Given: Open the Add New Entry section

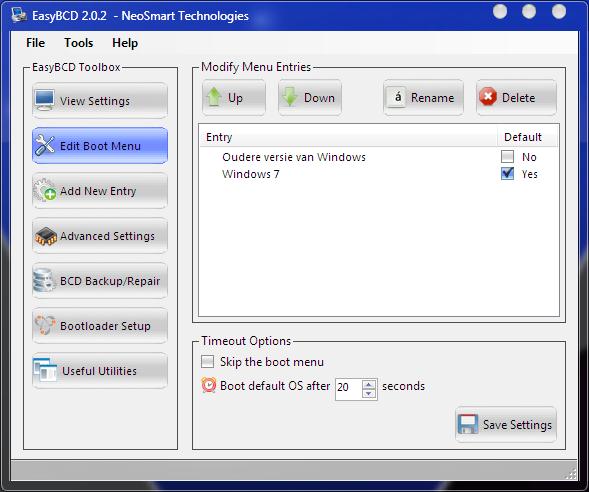Looking at the screenshot, I should 100,191.
